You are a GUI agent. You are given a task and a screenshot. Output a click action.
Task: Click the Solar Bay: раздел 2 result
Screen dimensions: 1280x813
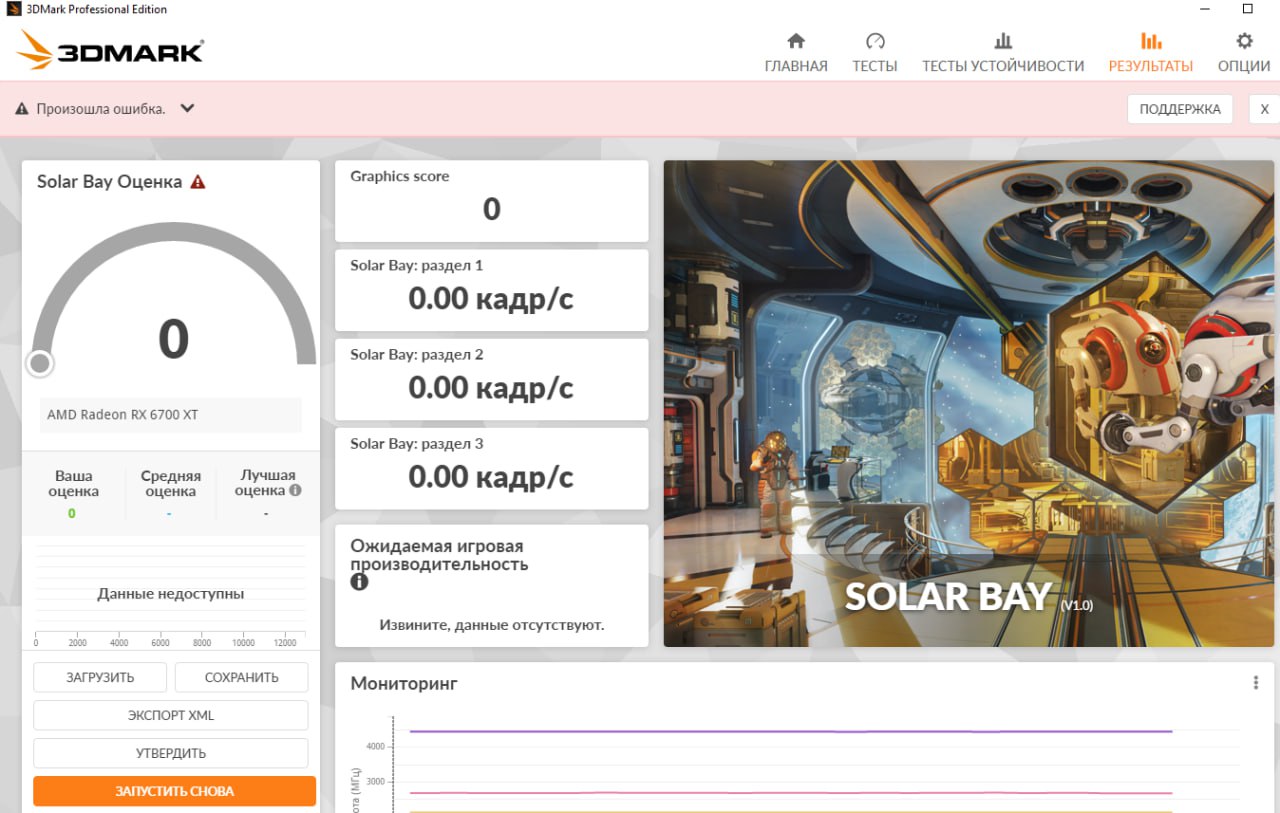coord(491,379)
